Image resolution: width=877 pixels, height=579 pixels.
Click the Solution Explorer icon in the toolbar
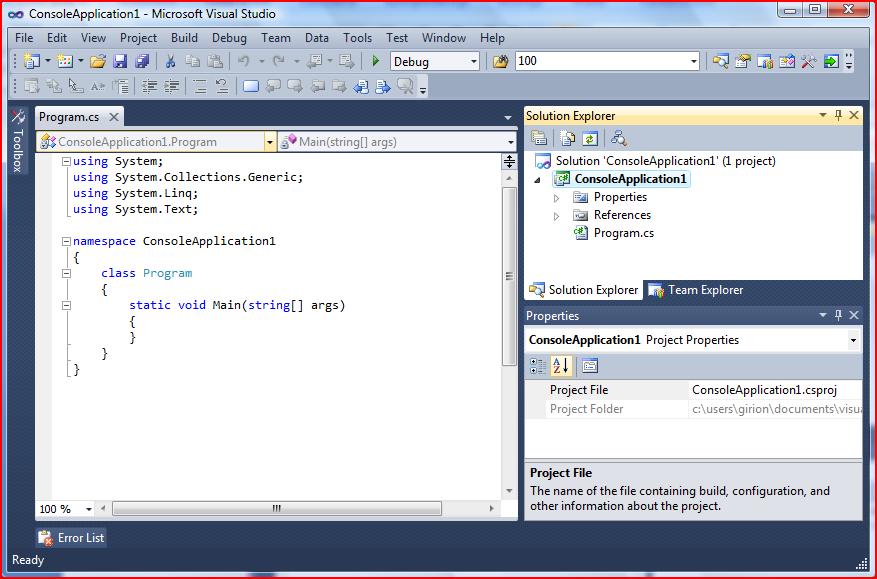click(x=720, y=61)
